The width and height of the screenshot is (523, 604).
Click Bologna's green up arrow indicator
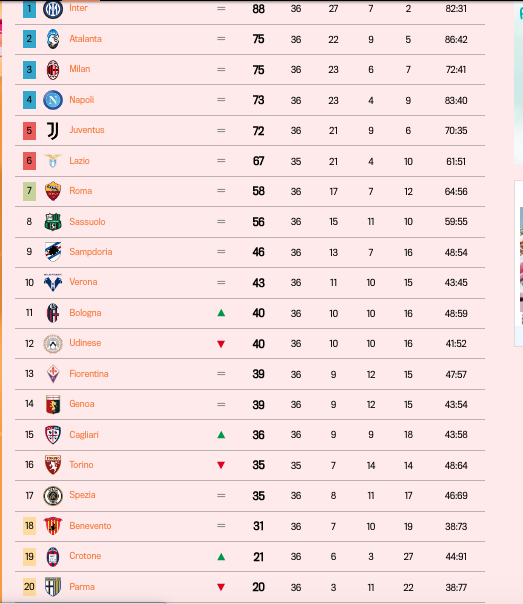click(221, 313)
